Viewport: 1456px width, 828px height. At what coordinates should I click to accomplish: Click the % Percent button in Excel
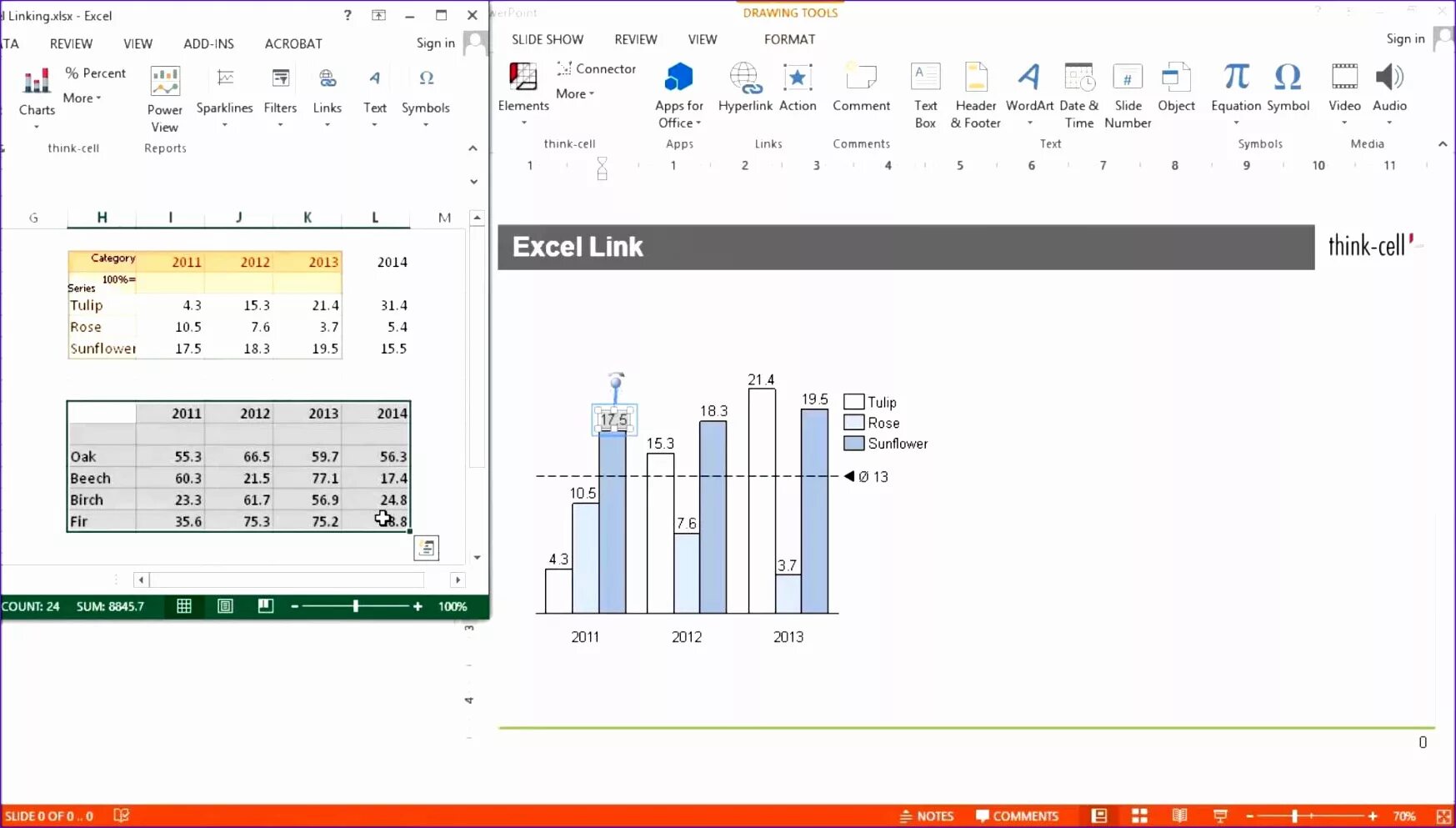pyautogui.click(x=96, y=73)
